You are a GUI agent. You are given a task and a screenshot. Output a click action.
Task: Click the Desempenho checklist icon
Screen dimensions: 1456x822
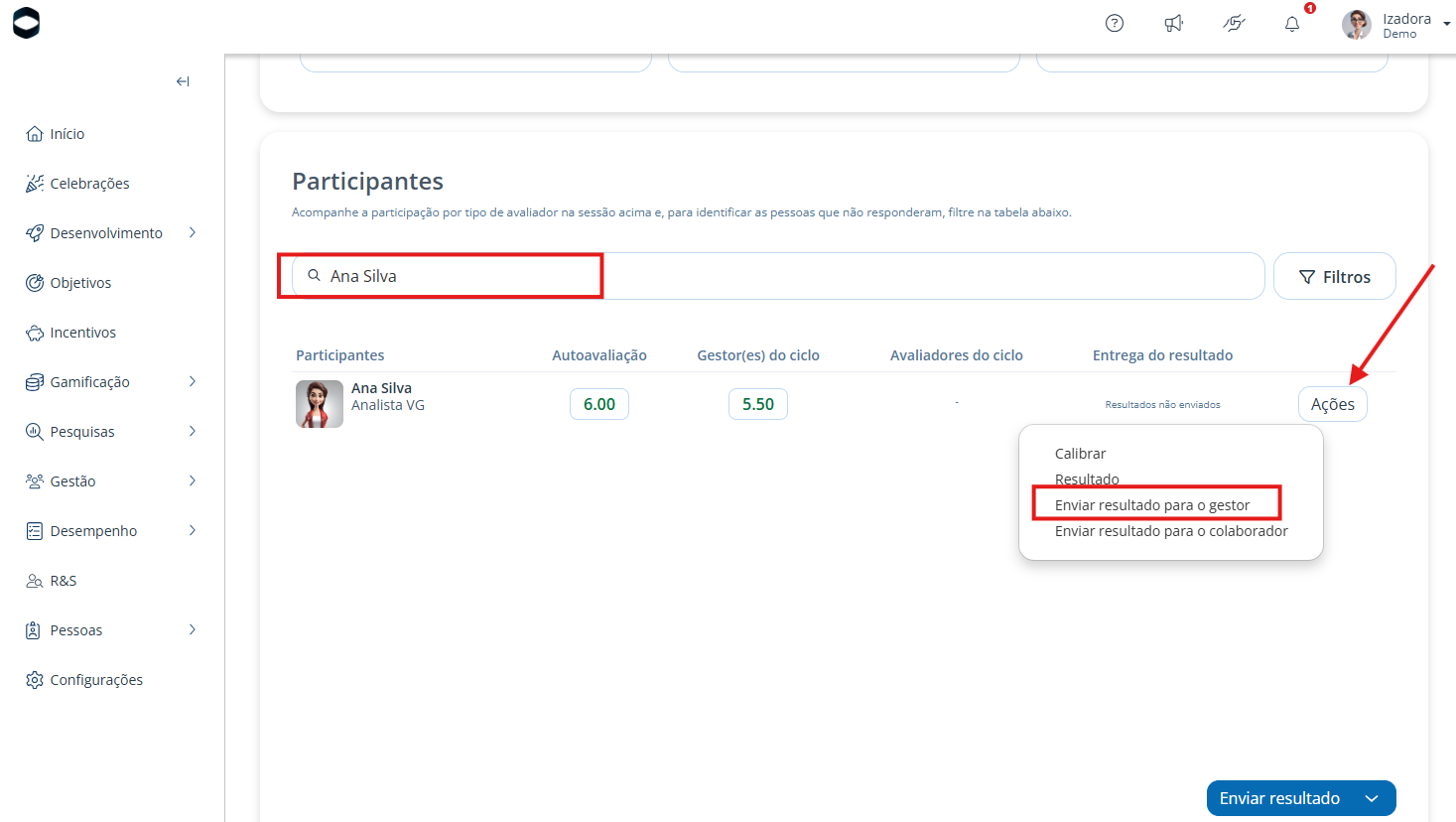click(35, 531)
